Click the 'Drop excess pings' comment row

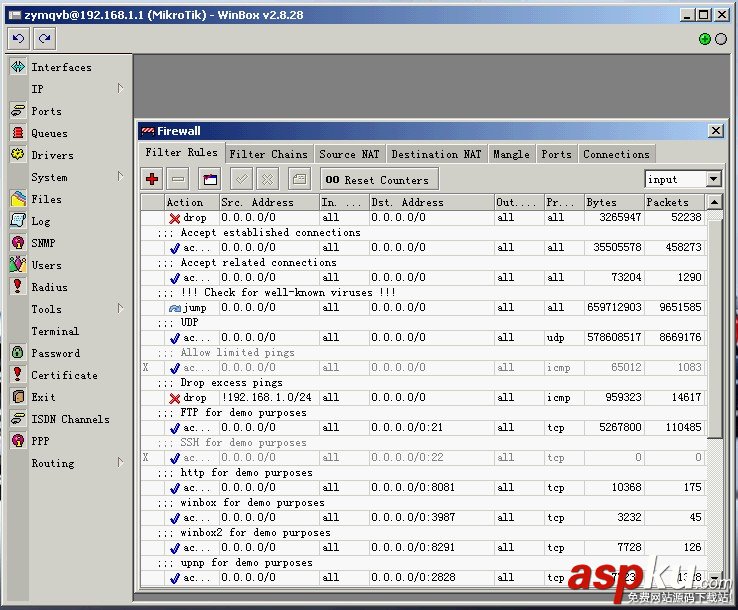pos(232,383)
